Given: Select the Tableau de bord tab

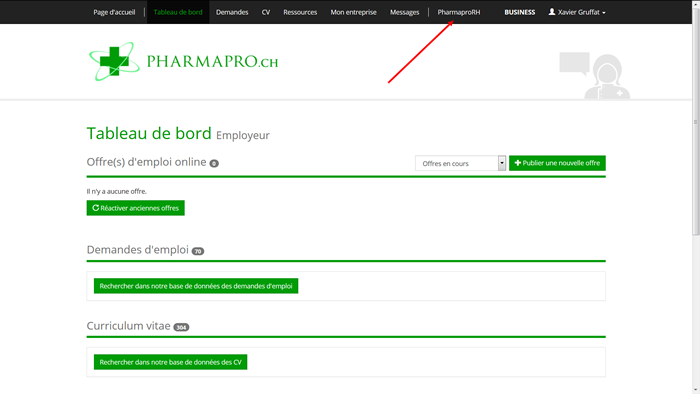Looking at the screenshot, I should pos(178,12).
